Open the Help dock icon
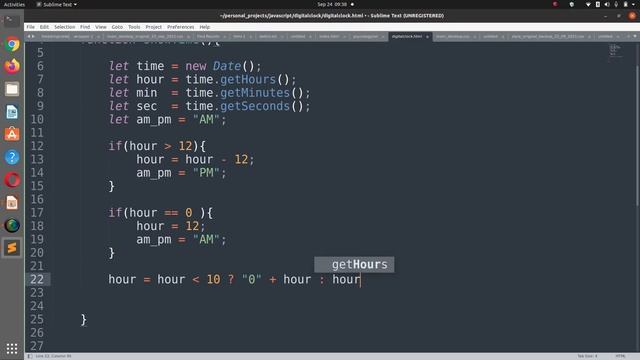 point(12,157)
